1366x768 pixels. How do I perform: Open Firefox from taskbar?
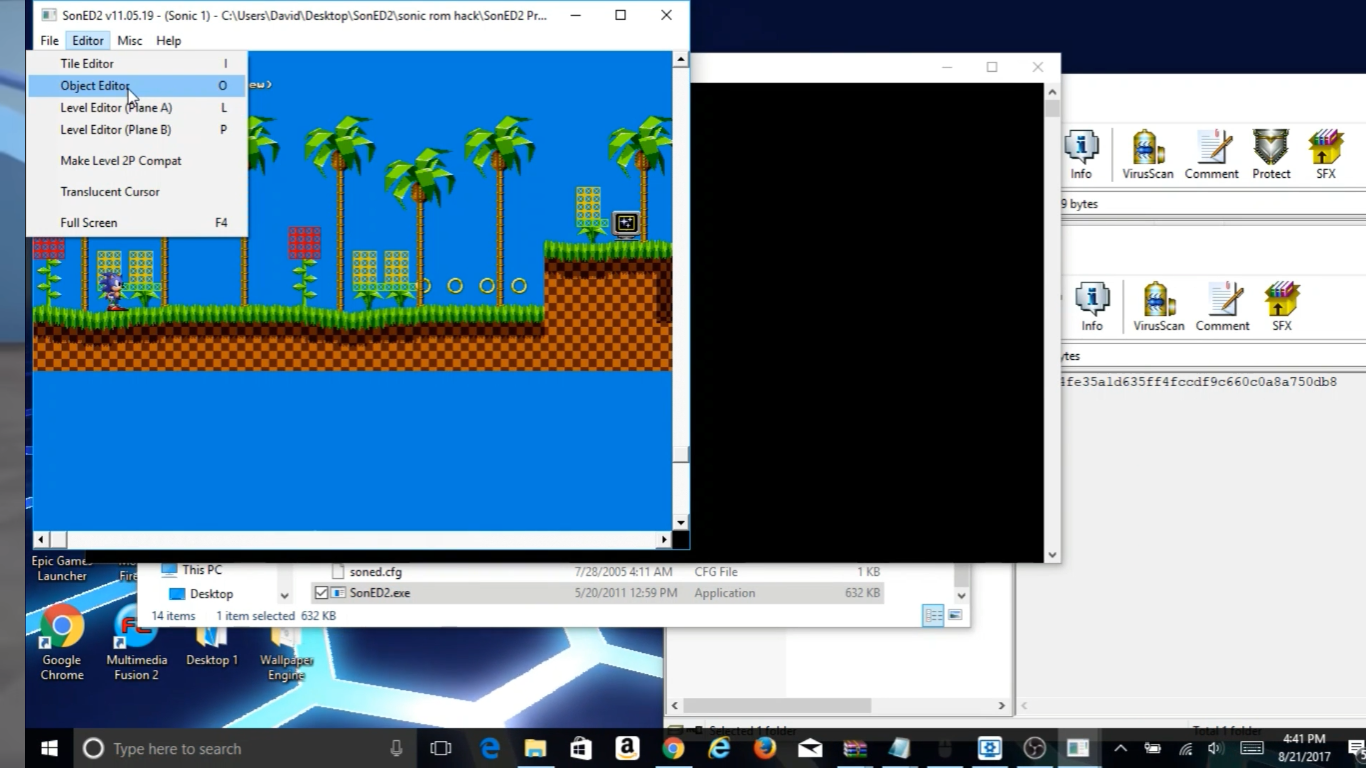point(765,748)
